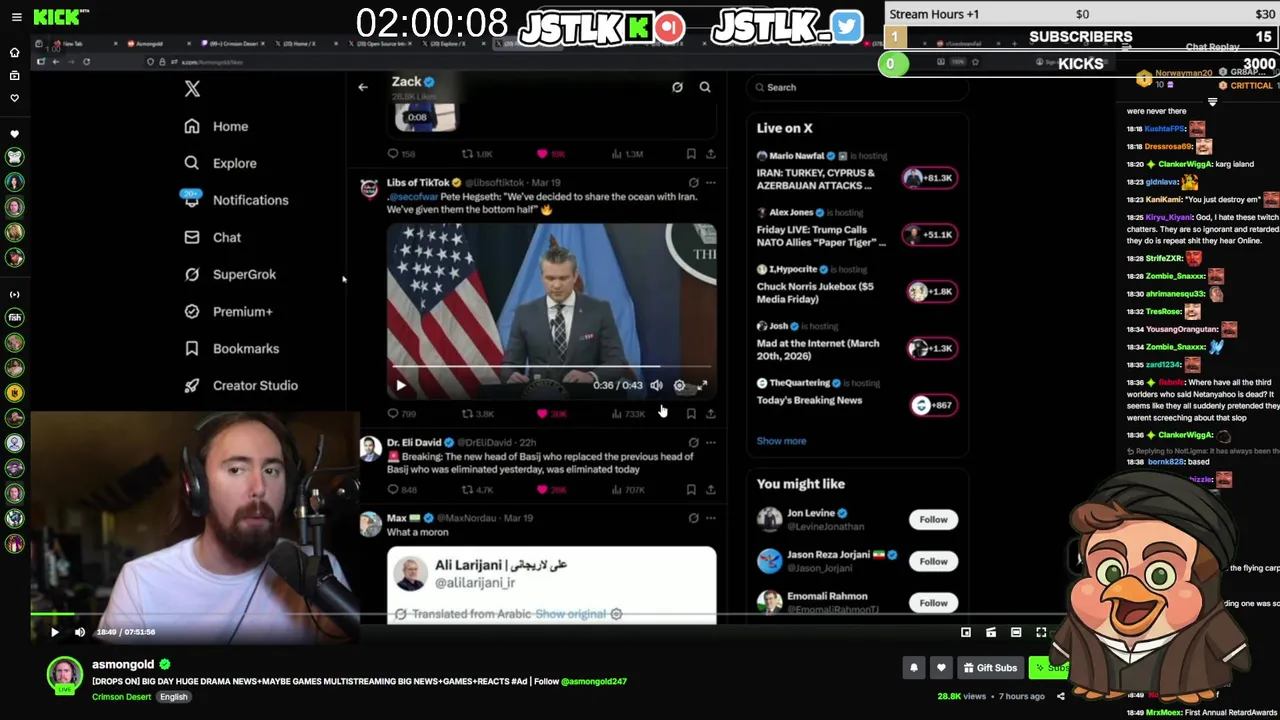Click Show original translation link

pyautogui.click(x=570, y=614)
